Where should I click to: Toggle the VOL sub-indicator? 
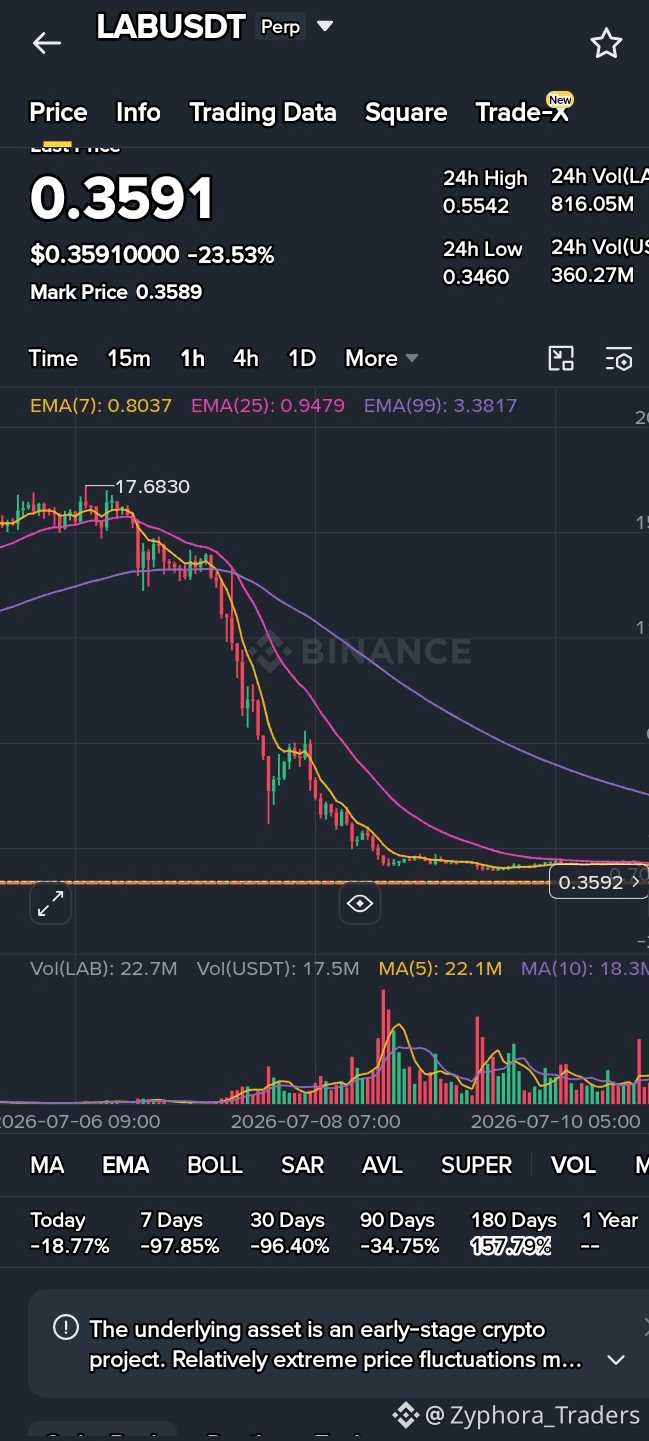point(574,1165)
